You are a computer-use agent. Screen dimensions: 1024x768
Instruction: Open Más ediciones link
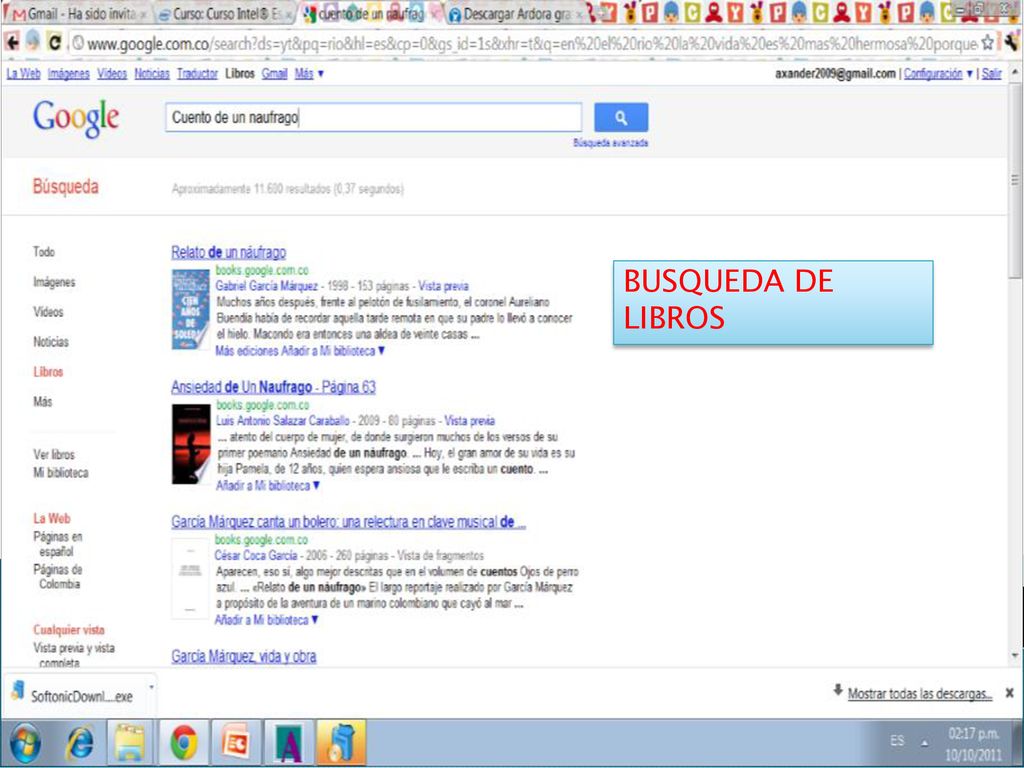click(x=247, y=351)
